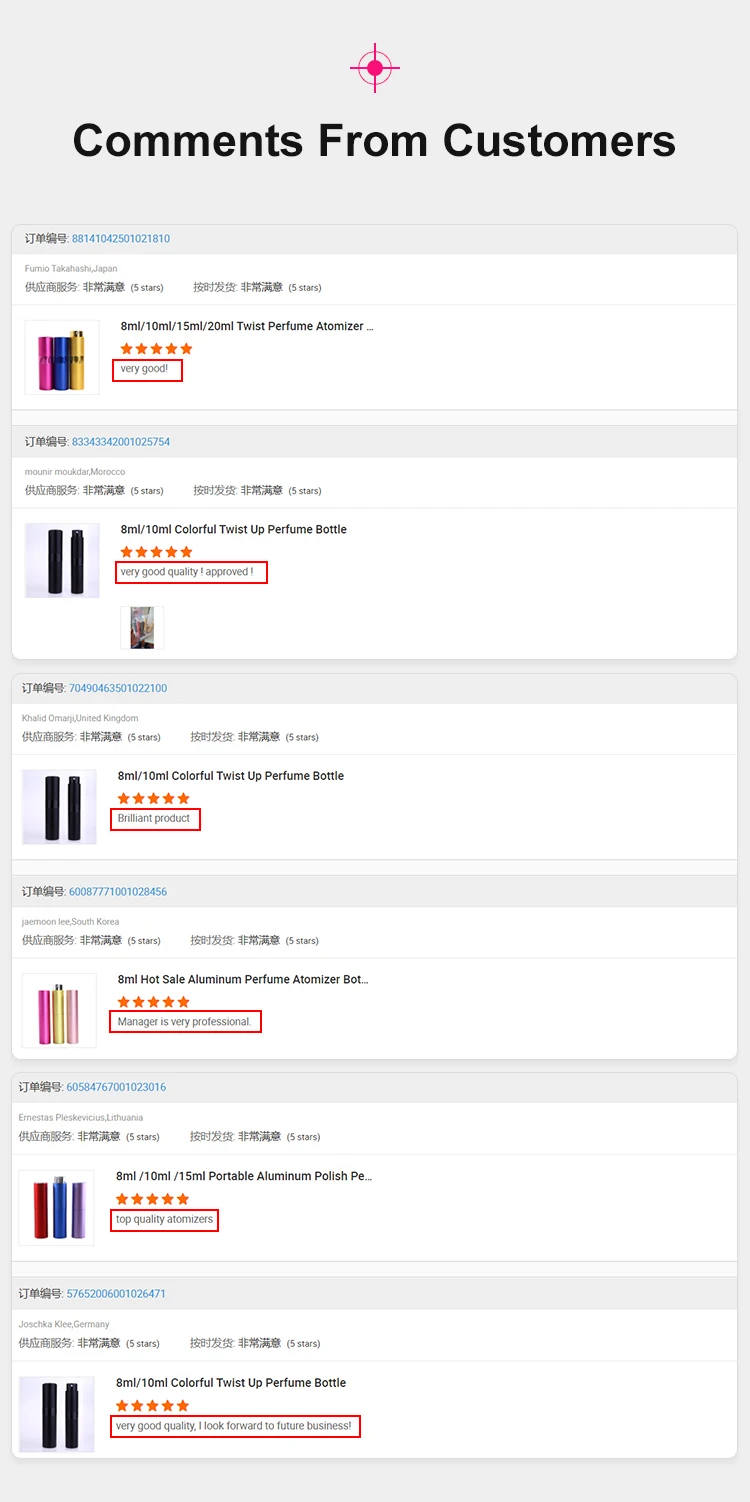This screenshot has height=1502, width=750.
Task: Open "8ml Hot Sale Aluminum Perfume Atomizer" title
Action: 243,980
